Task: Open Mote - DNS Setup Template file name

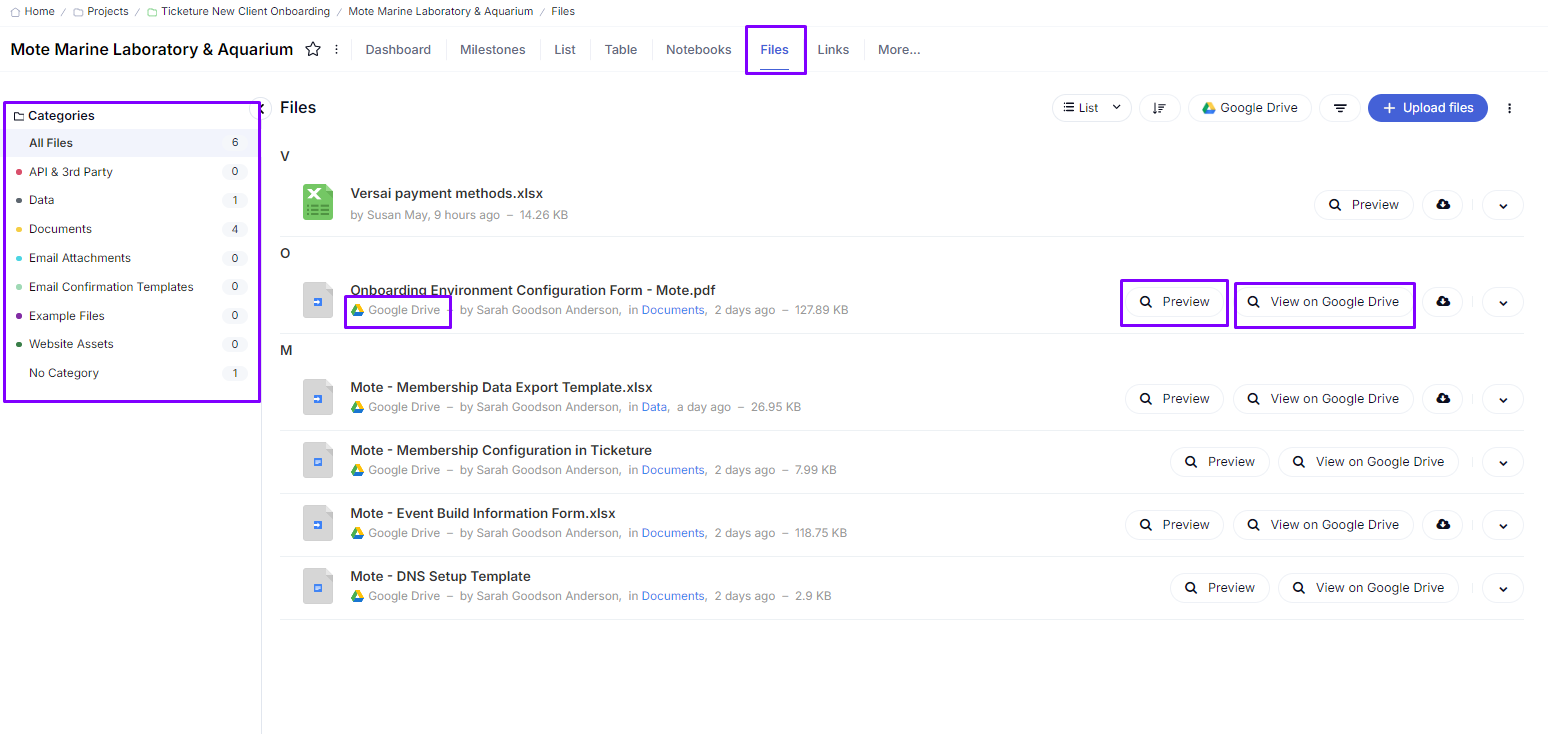Action: click(440, 576)
